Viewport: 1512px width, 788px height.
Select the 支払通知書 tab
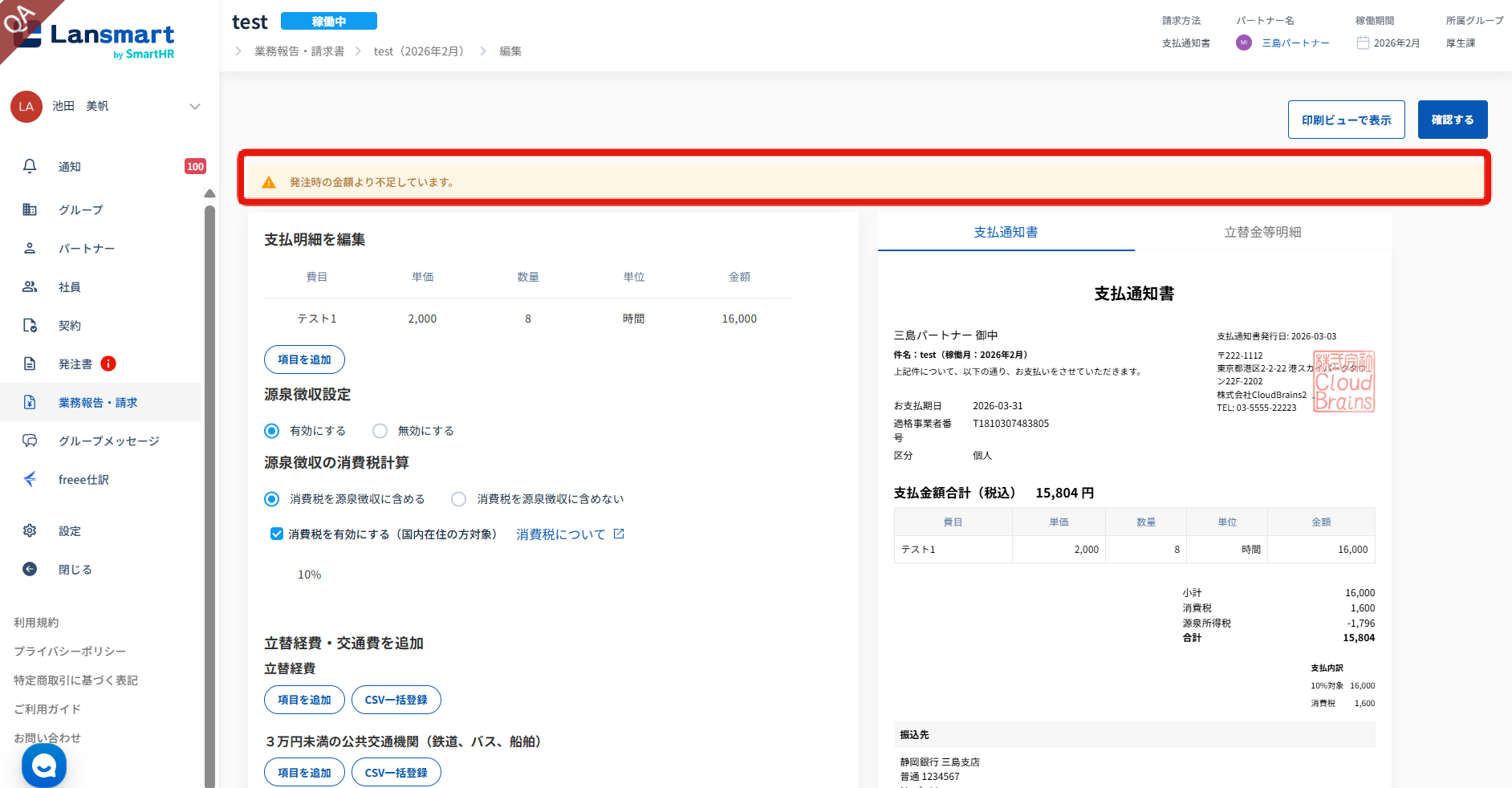(x=1006, y=232)
